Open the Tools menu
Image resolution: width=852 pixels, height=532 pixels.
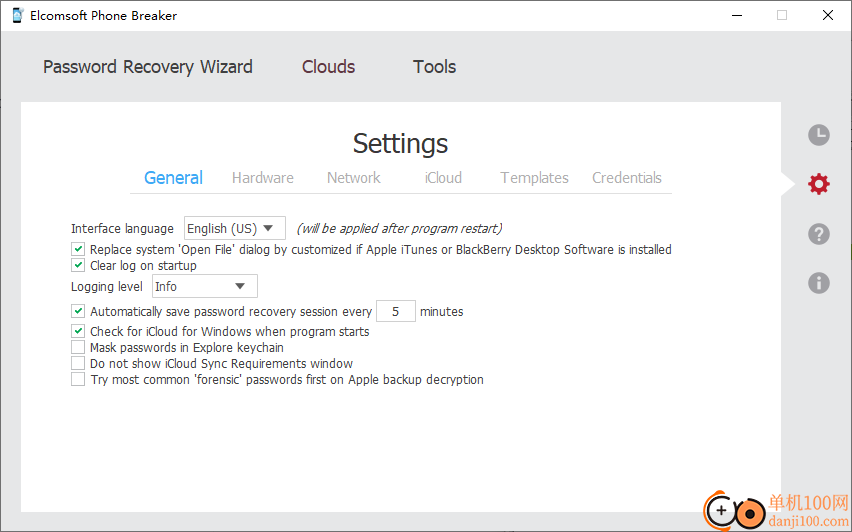click(x=434, y=67)
